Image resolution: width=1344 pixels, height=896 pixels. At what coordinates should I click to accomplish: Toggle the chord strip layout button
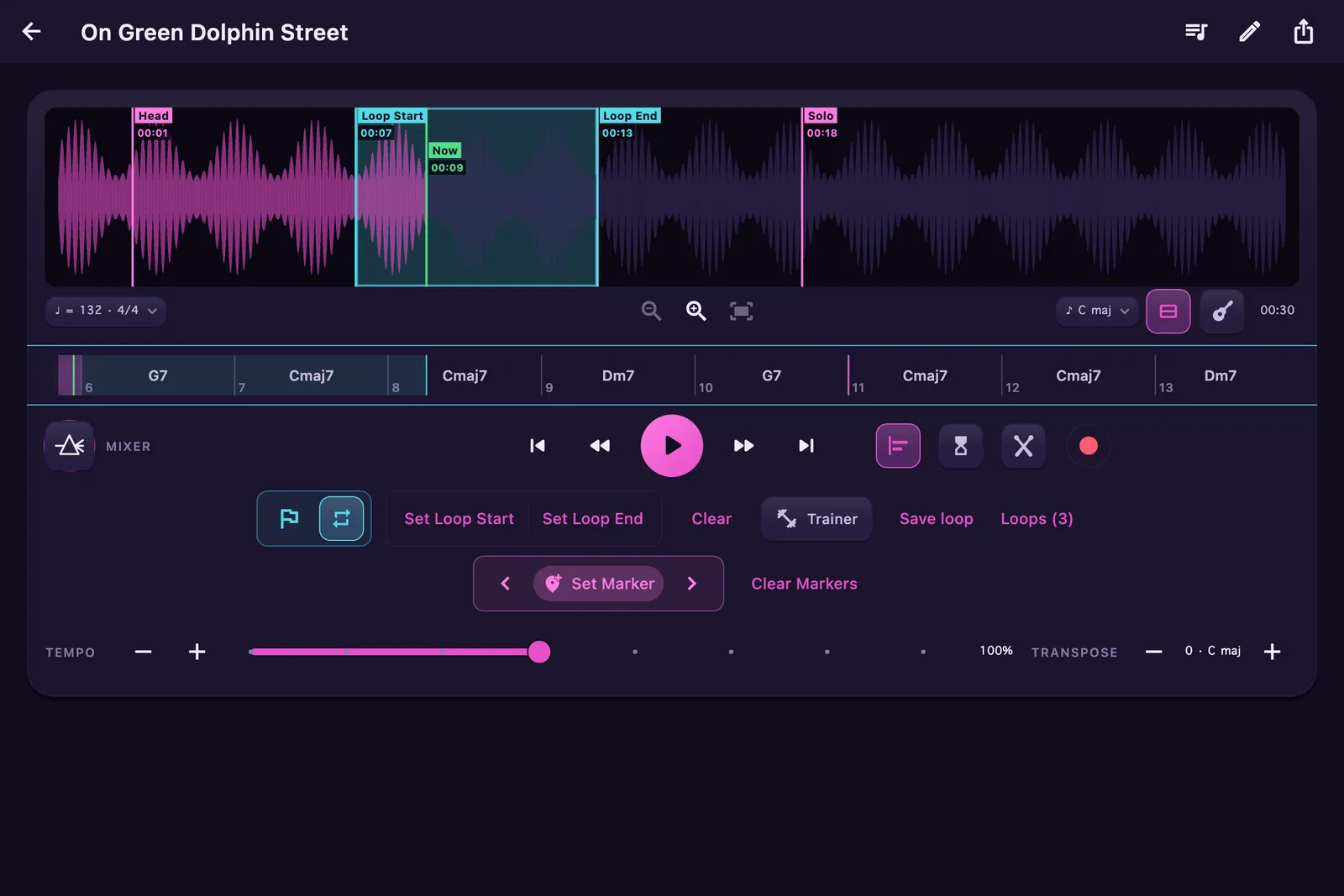[1168, 311]
